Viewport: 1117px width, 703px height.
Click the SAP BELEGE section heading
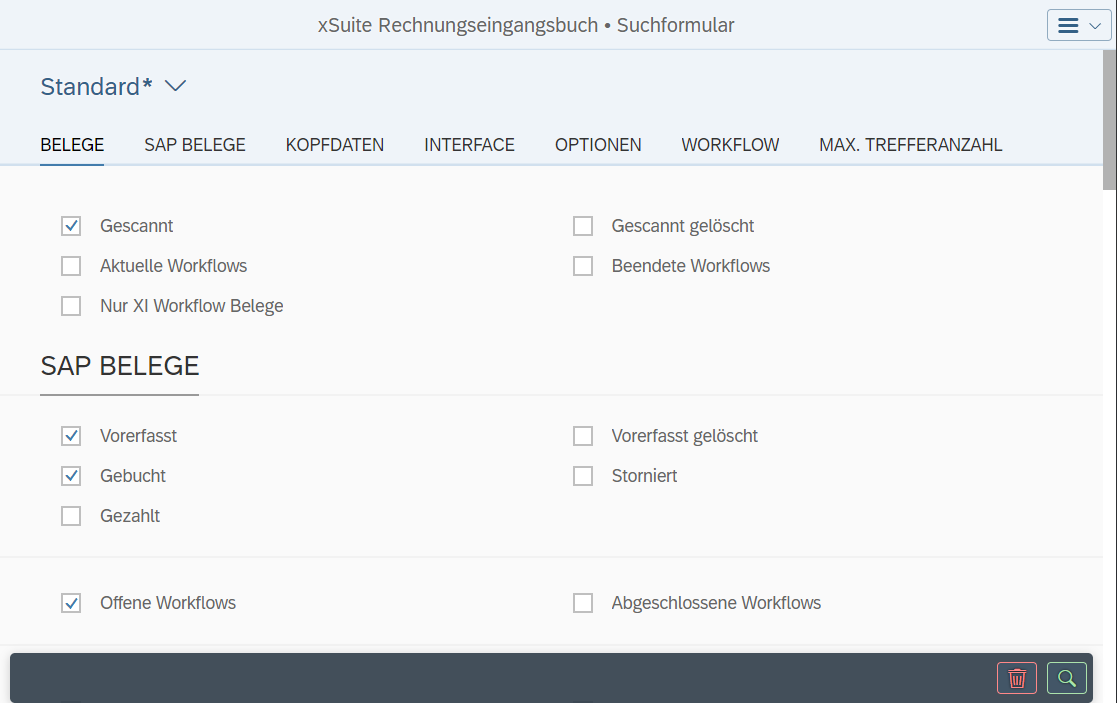(x=119, y=365)
